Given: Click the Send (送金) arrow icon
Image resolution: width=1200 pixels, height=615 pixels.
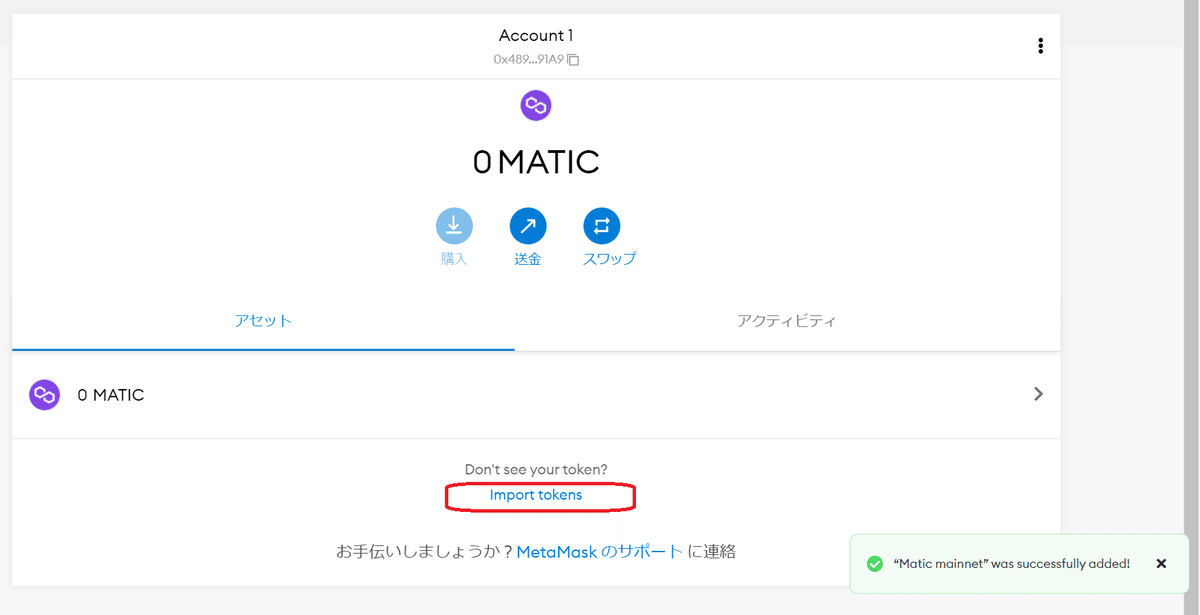Looking at the screenshot, I should [x=528, y=226].
